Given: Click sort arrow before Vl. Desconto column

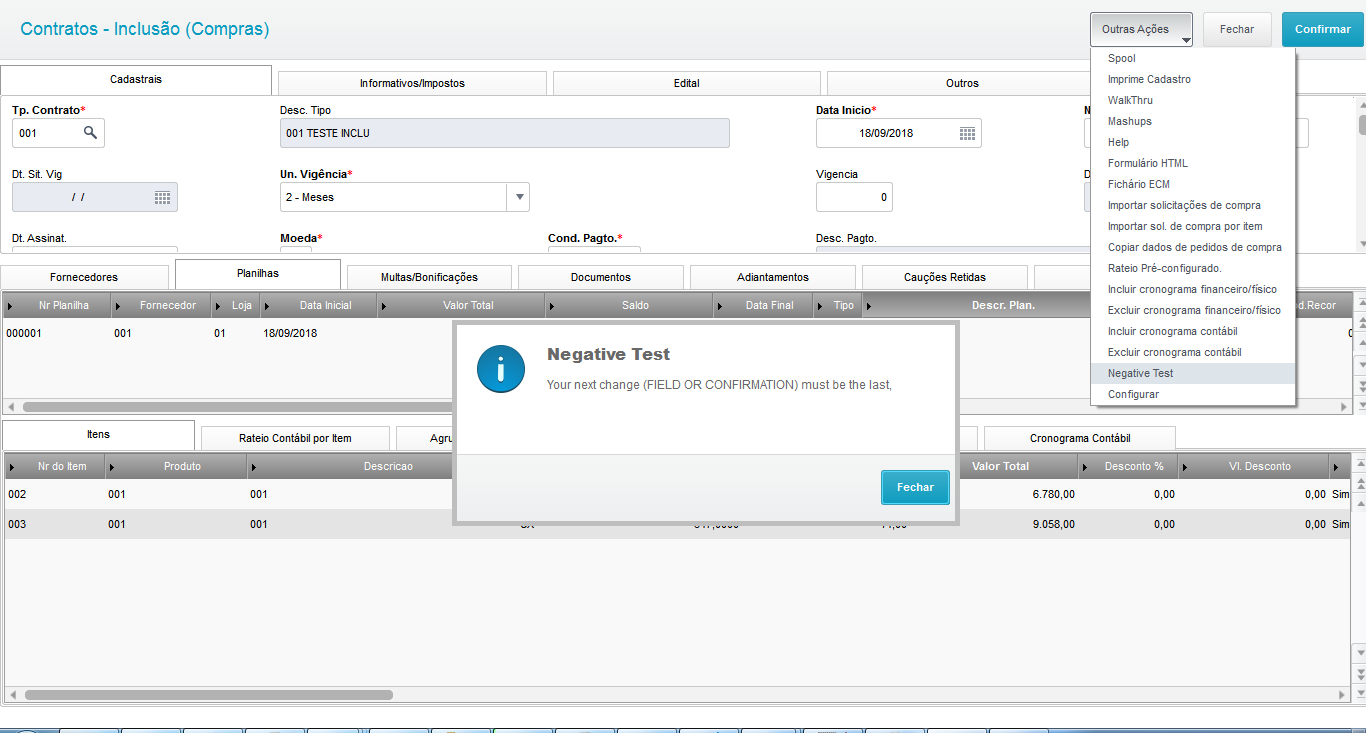Looking at the screenshot, I should pyautogui.click(x=1184, y=466).
